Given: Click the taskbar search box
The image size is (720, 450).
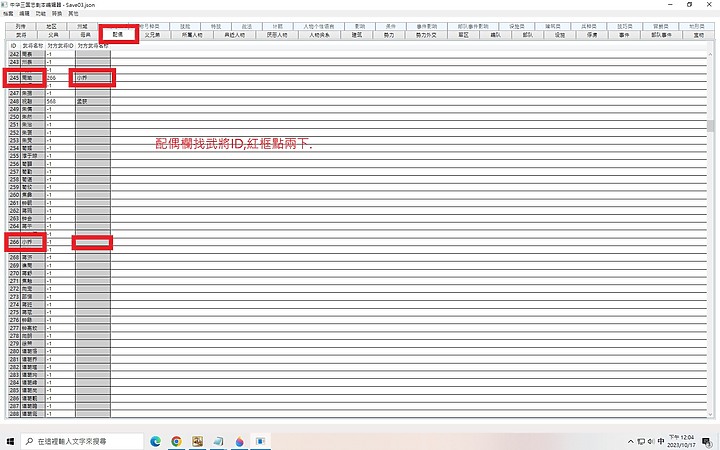Looking at the screenshot, I should [83, 441].
